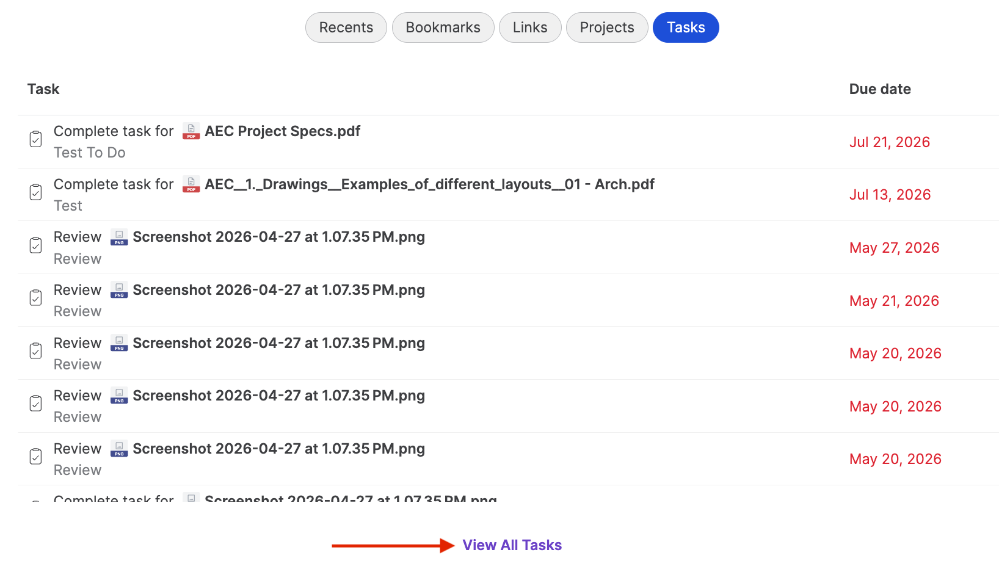This screenshot has height=580, width=999.
Task: Open the Recents tab
Action: pos(346,27)
